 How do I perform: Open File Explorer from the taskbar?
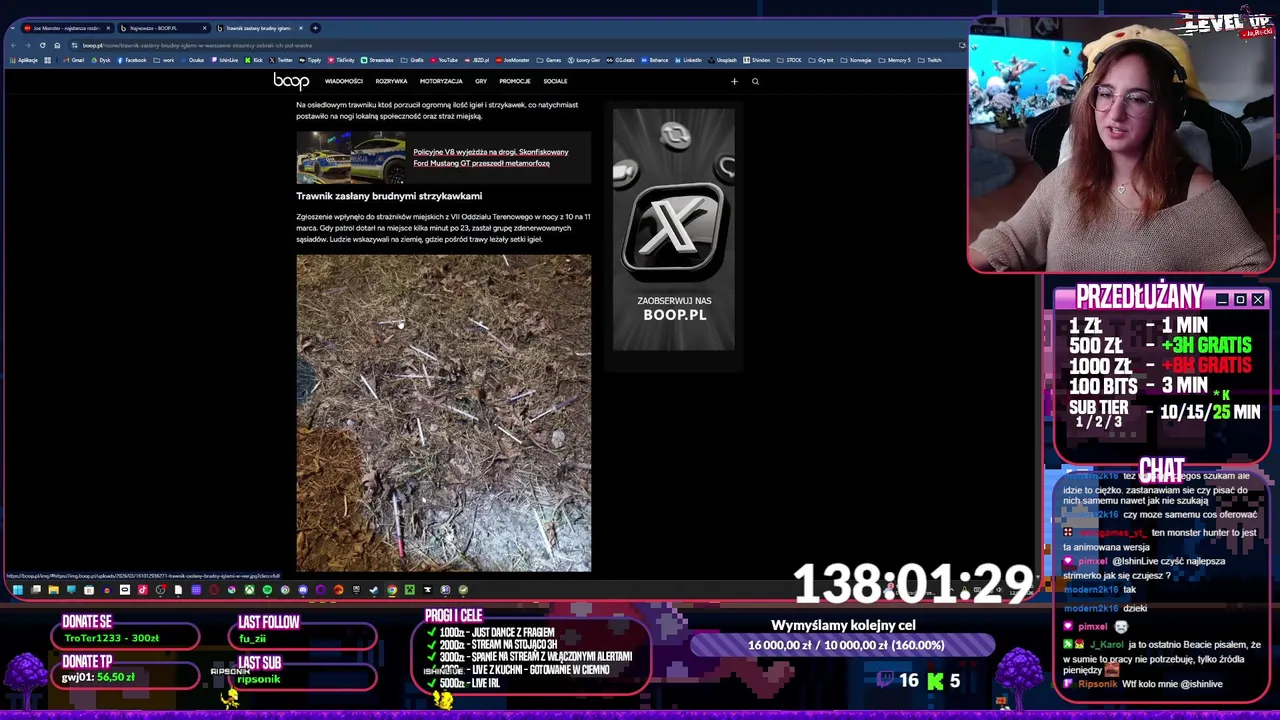(54, 590)
